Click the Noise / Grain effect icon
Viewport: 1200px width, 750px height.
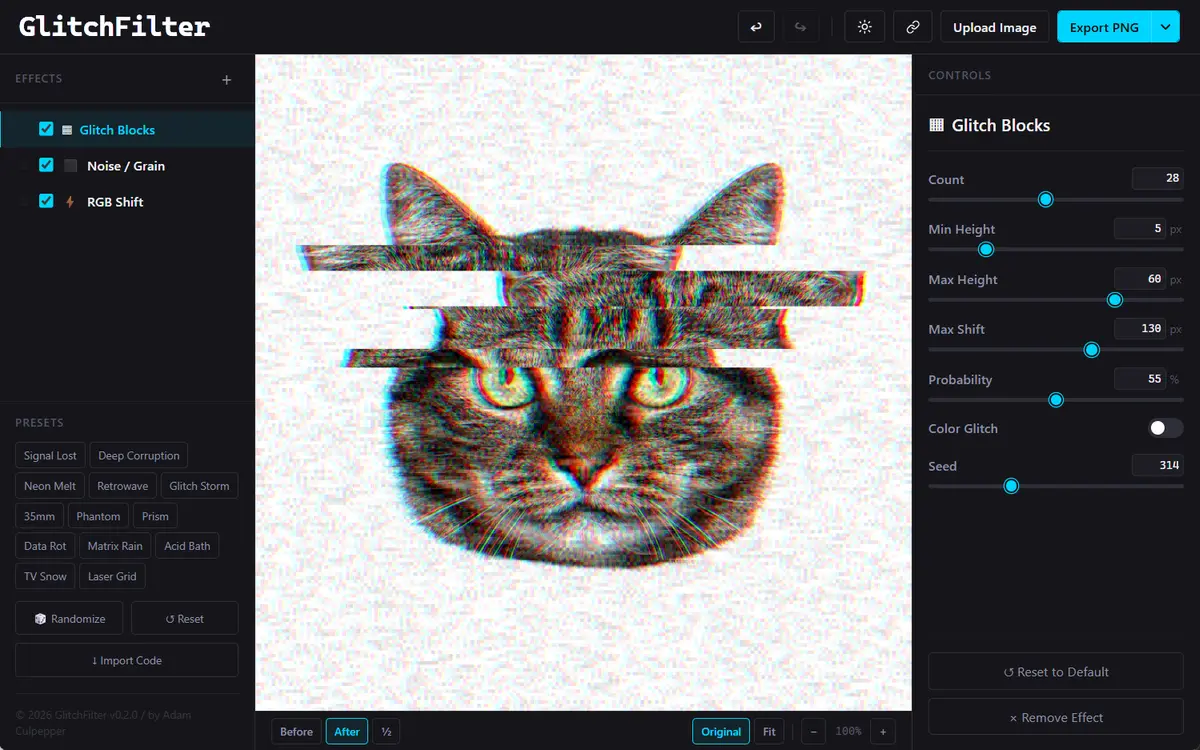click(71, 166)
